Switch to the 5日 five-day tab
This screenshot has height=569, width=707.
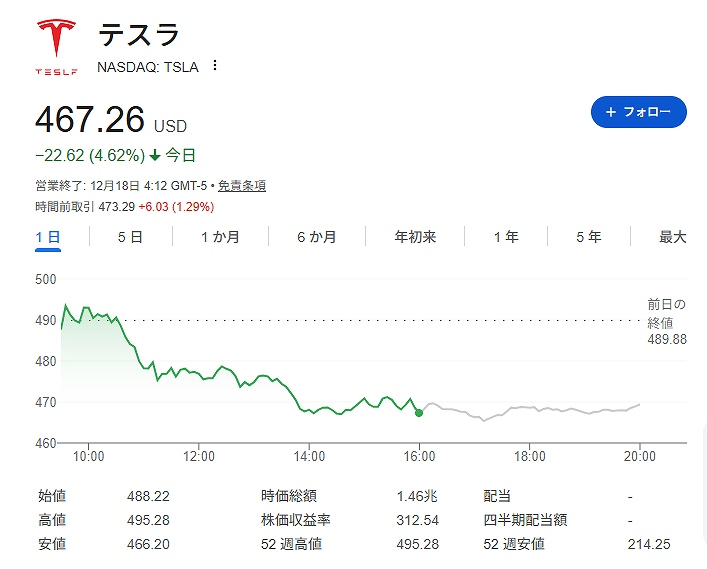click(x=130, y=237)
